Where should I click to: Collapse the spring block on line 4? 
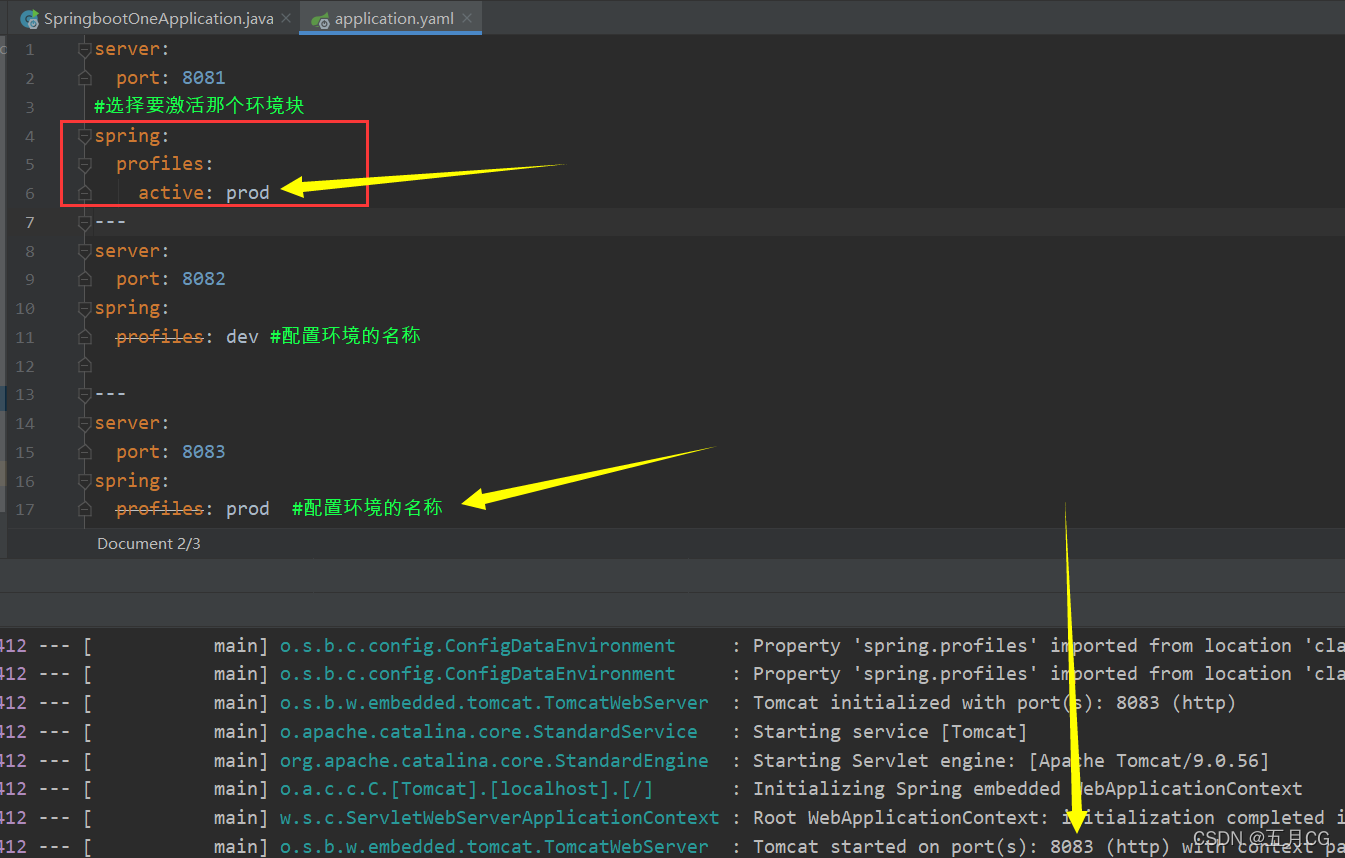click(x=85, y=135)
